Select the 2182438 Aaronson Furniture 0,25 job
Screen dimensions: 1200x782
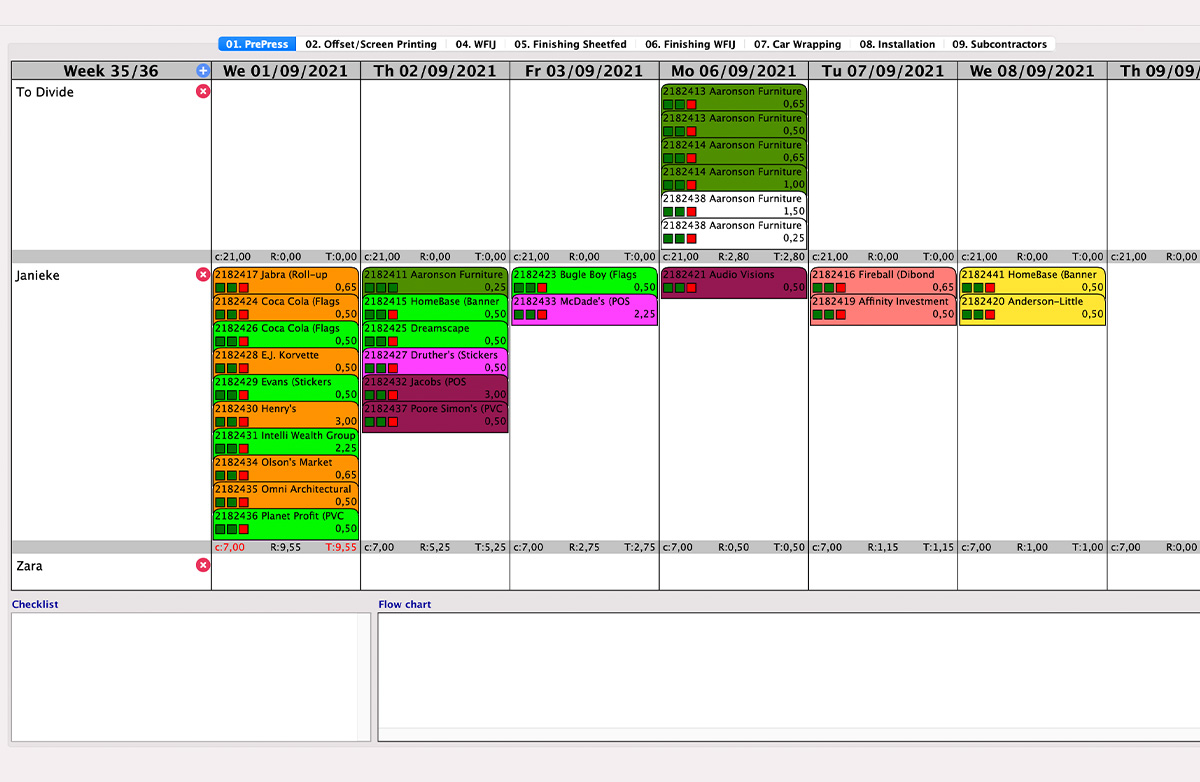click(x=733, y=232)
